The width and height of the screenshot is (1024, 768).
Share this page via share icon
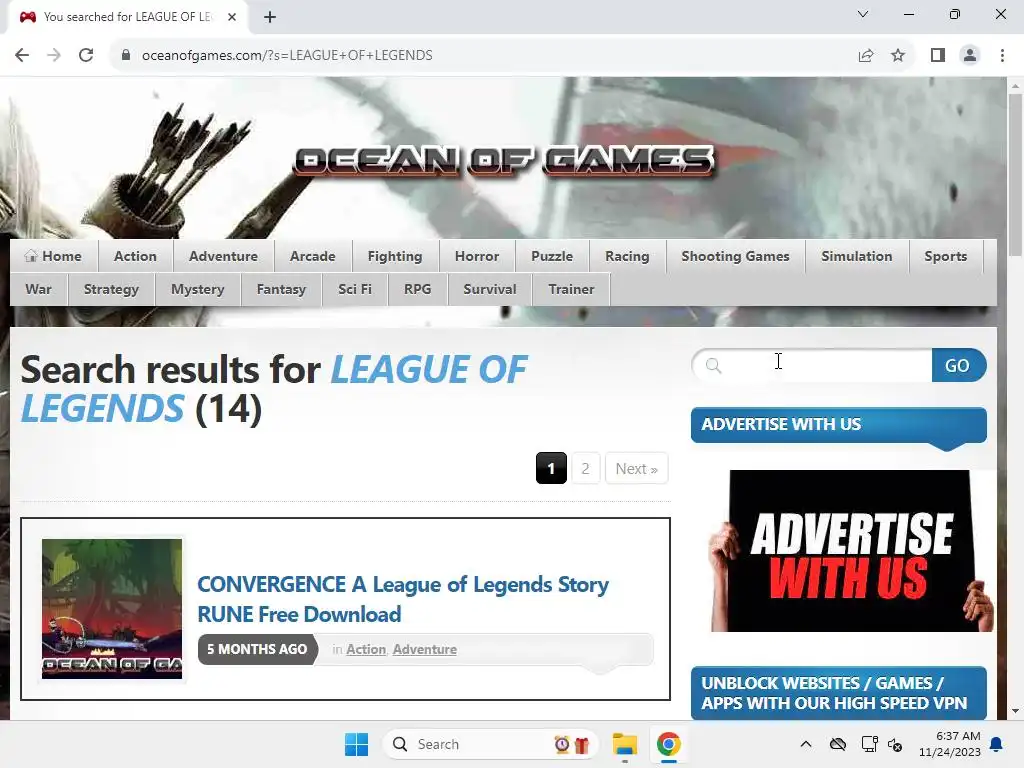866,55
